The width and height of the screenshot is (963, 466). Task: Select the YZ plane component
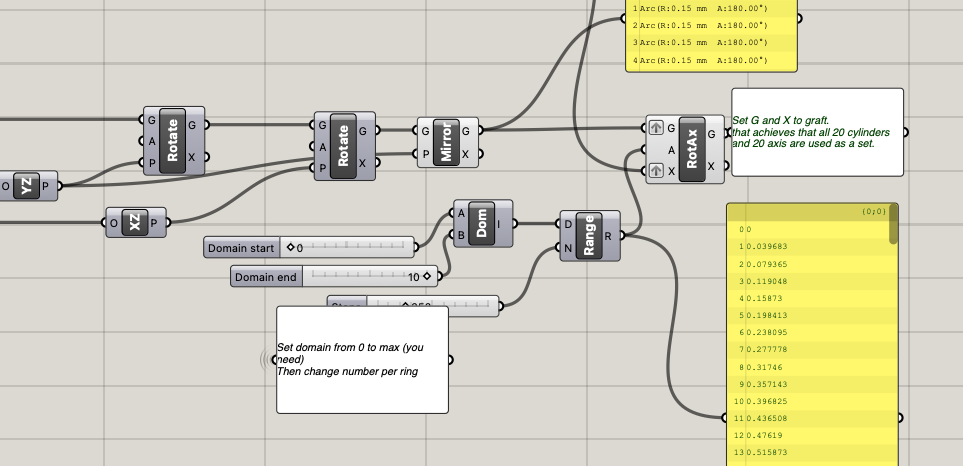point(26,186)
